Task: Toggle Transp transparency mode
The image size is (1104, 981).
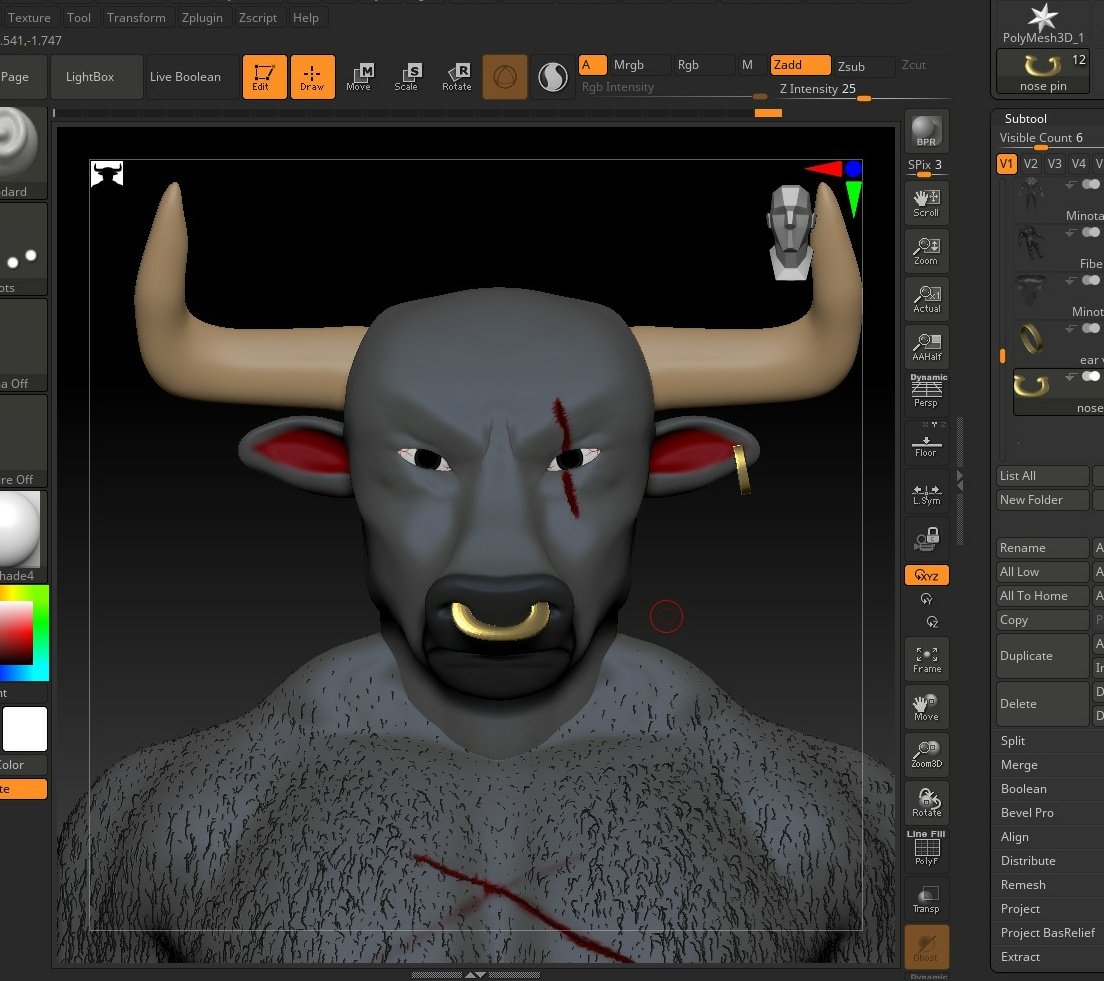Action: click(x=926, y=899)
